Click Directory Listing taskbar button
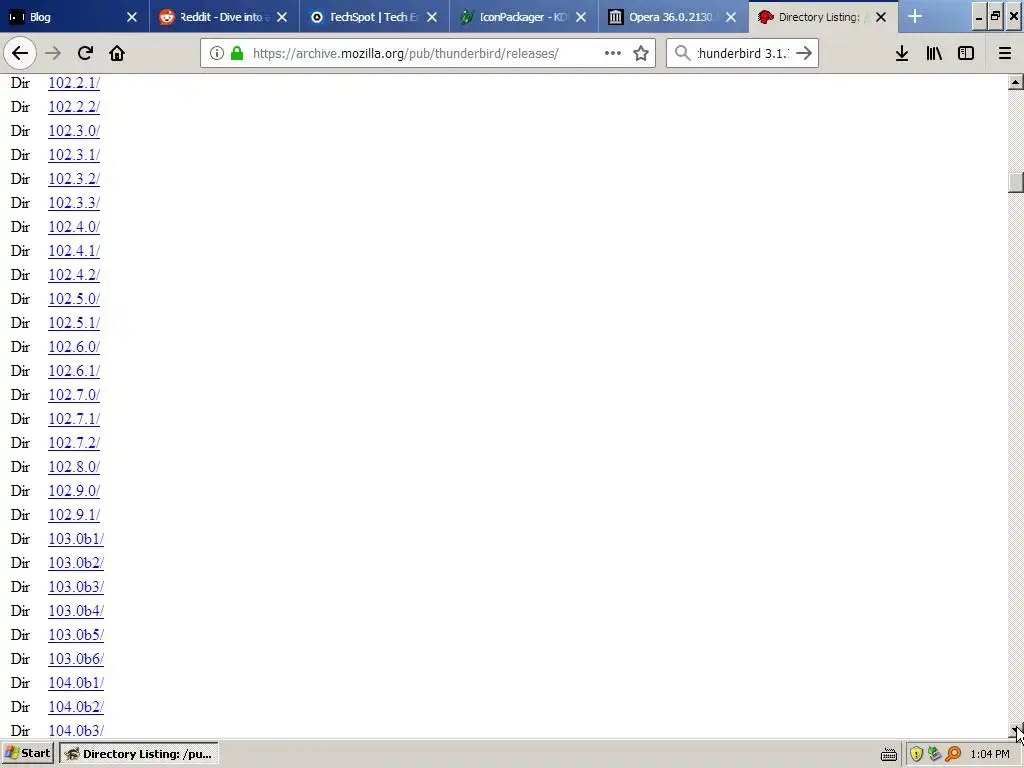Screen dimensions: 1024x768 (139, 754)
